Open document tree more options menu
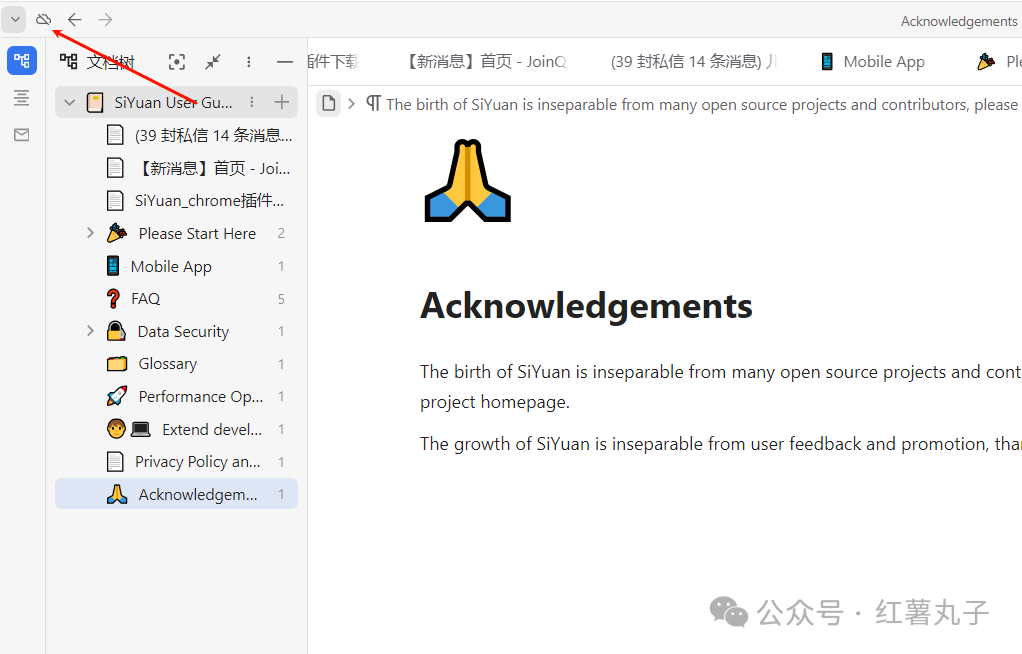 pos(249,62)
